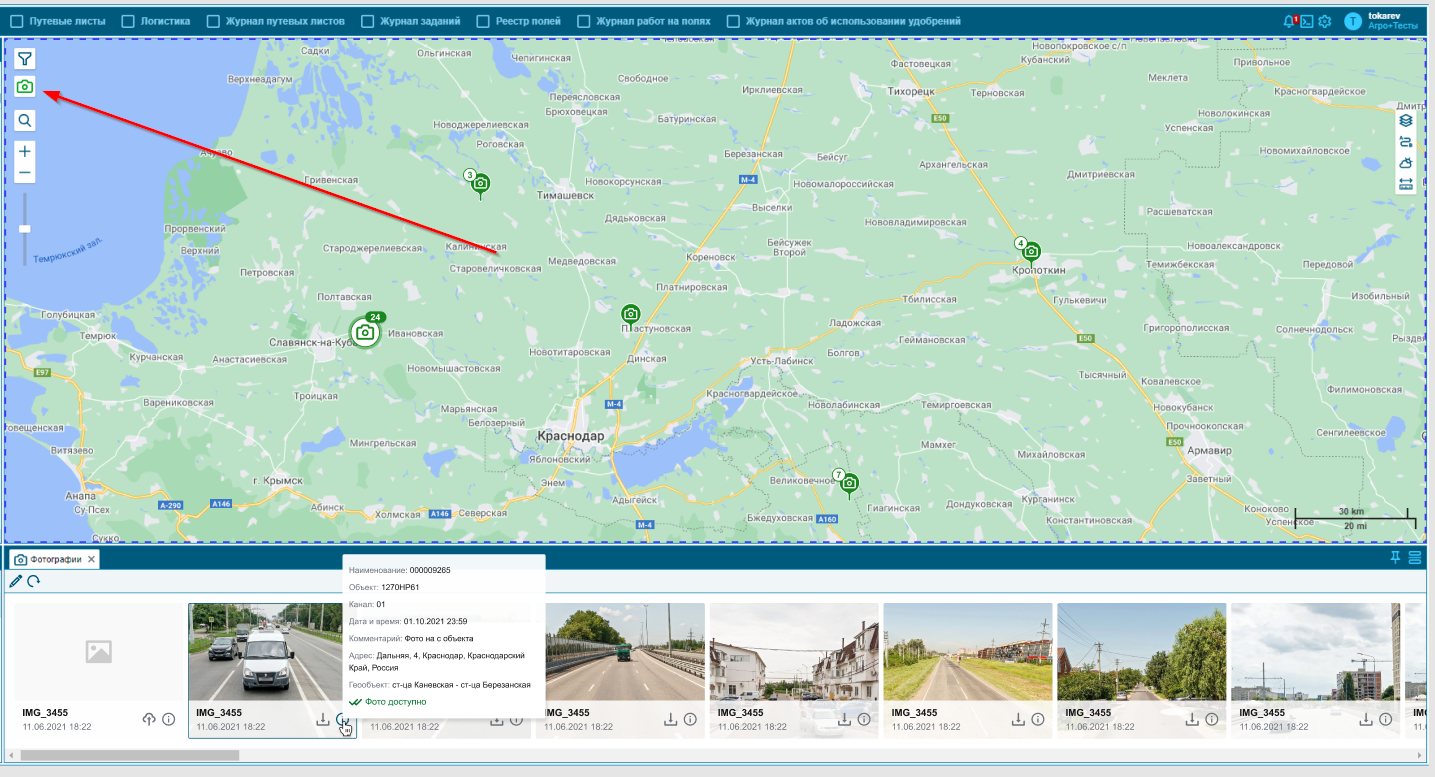The height and width of the screenshot is (777, 1435).
Task: Click 'Фото доступно' status in tooltip
Action: pyautogui.click(x=396, y=702)
